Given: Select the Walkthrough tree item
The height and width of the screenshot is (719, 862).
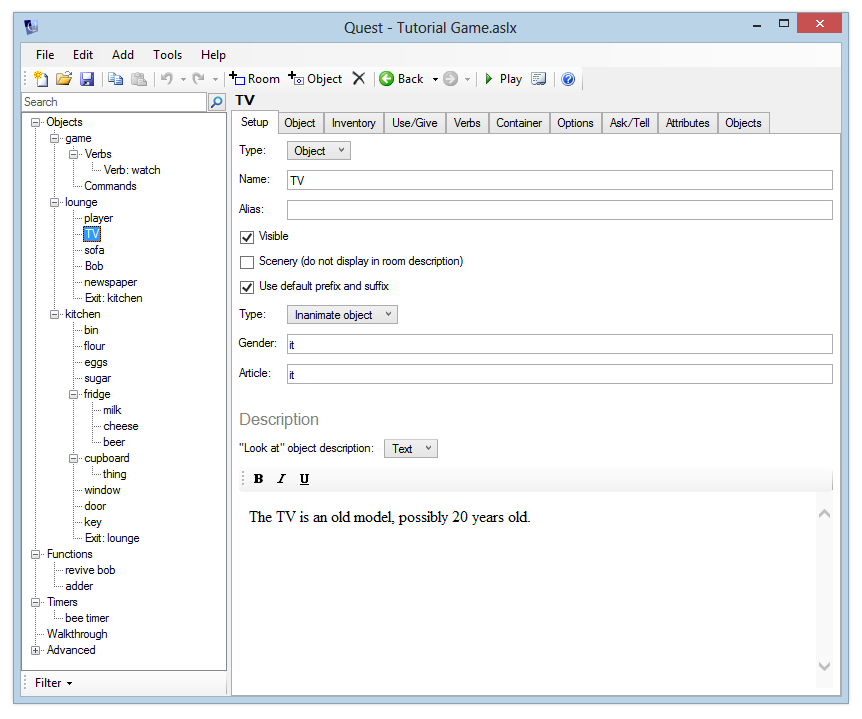Looking at the screenshot, I should coord(77,634).
